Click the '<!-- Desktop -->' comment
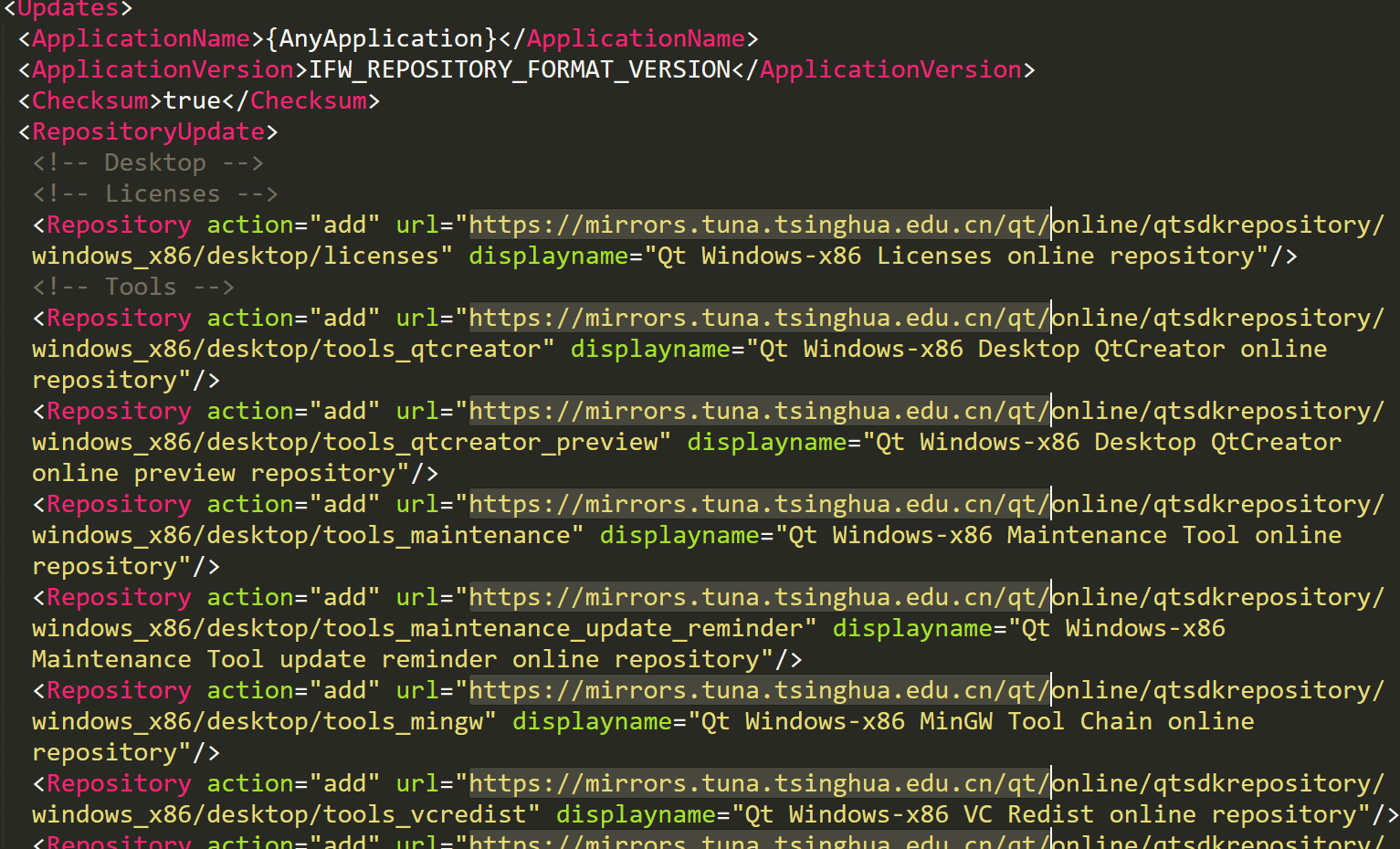The width and height of the screenshot is (1400, 849). coord(148,162)
